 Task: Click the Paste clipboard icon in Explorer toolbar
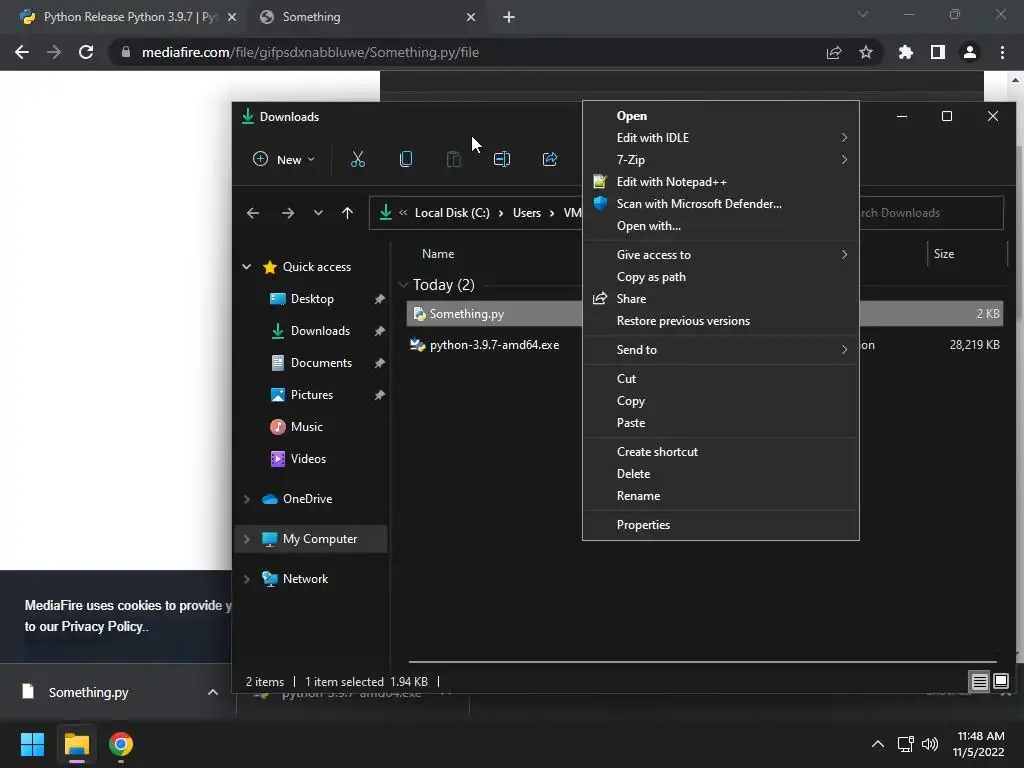(453, 159)
